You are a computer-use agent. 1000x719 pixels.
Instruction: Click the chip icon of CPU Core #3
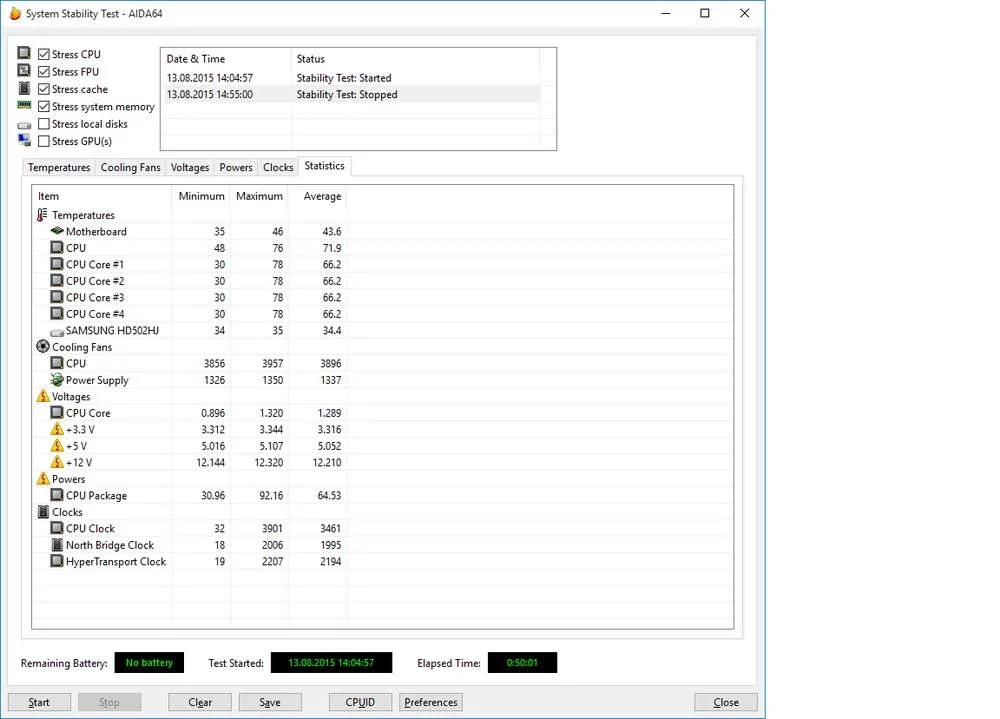pyautogui.click(x=57, y=297)
